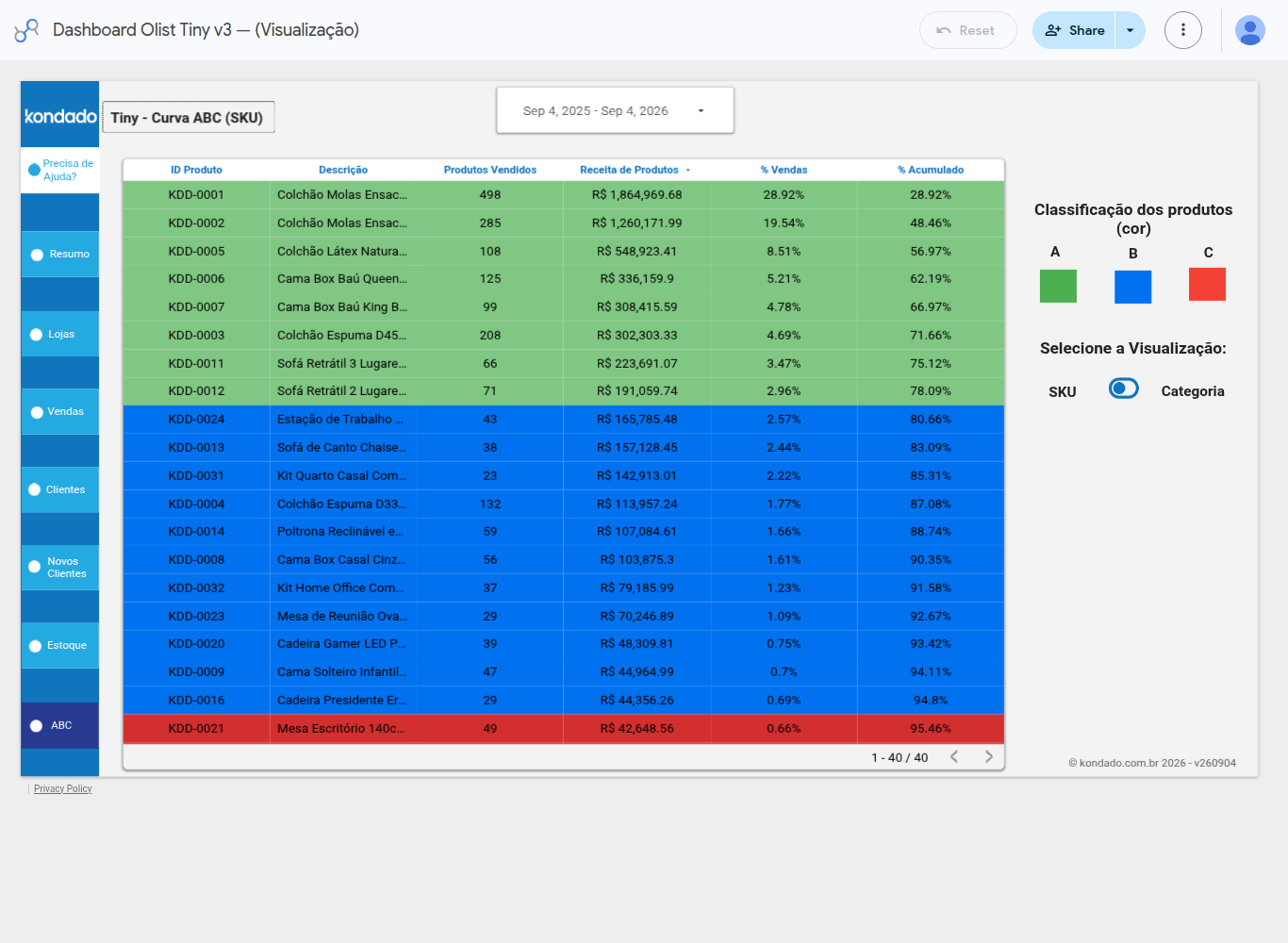The height and width of the screenshot is (943, 1288).
Task: Navigate to the Novos Clientes page
Action: click(x=60, y=568)
